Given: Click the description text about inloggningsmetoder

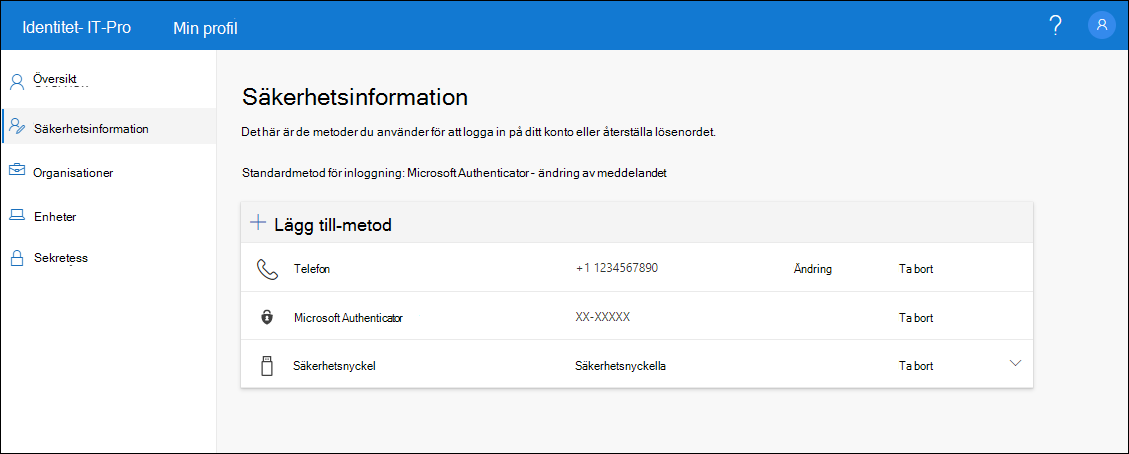Looking at the screenshot, I should coord(480,133).
